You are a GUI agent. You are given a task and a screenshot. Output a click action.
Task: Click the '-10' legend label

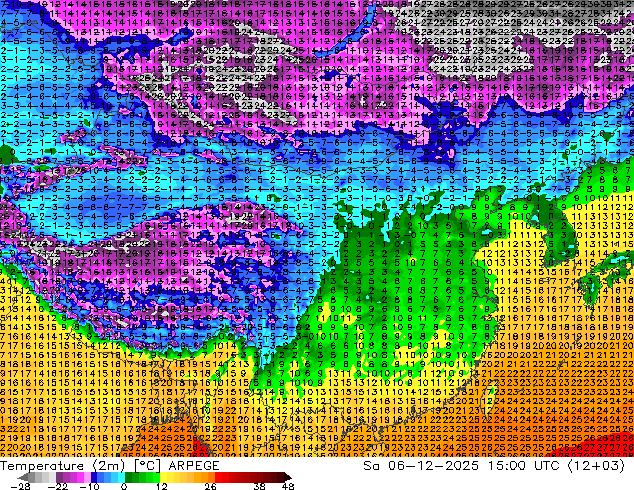pos(89,486)
